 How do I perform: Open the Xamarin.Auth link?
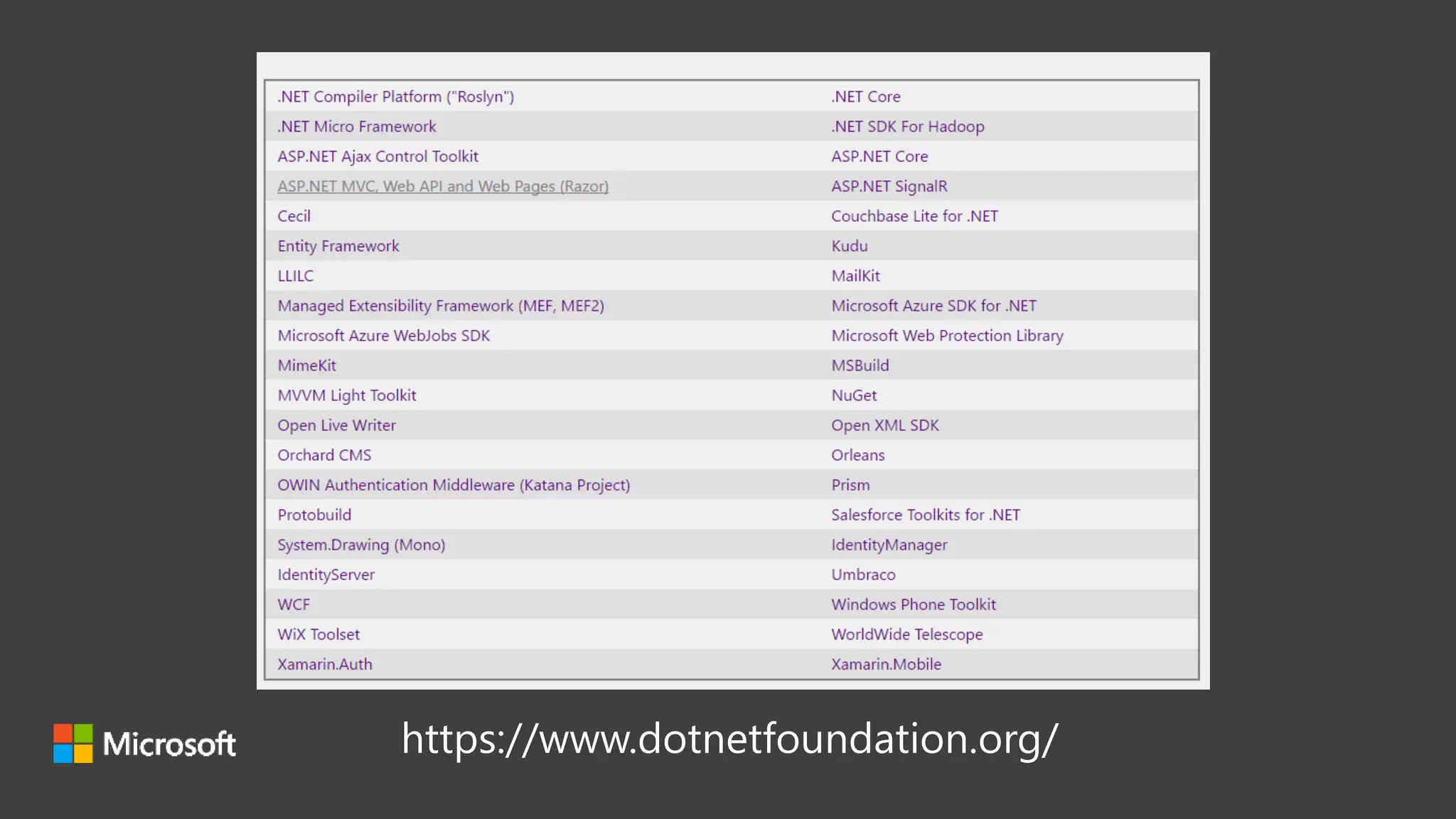pos(325,664)
